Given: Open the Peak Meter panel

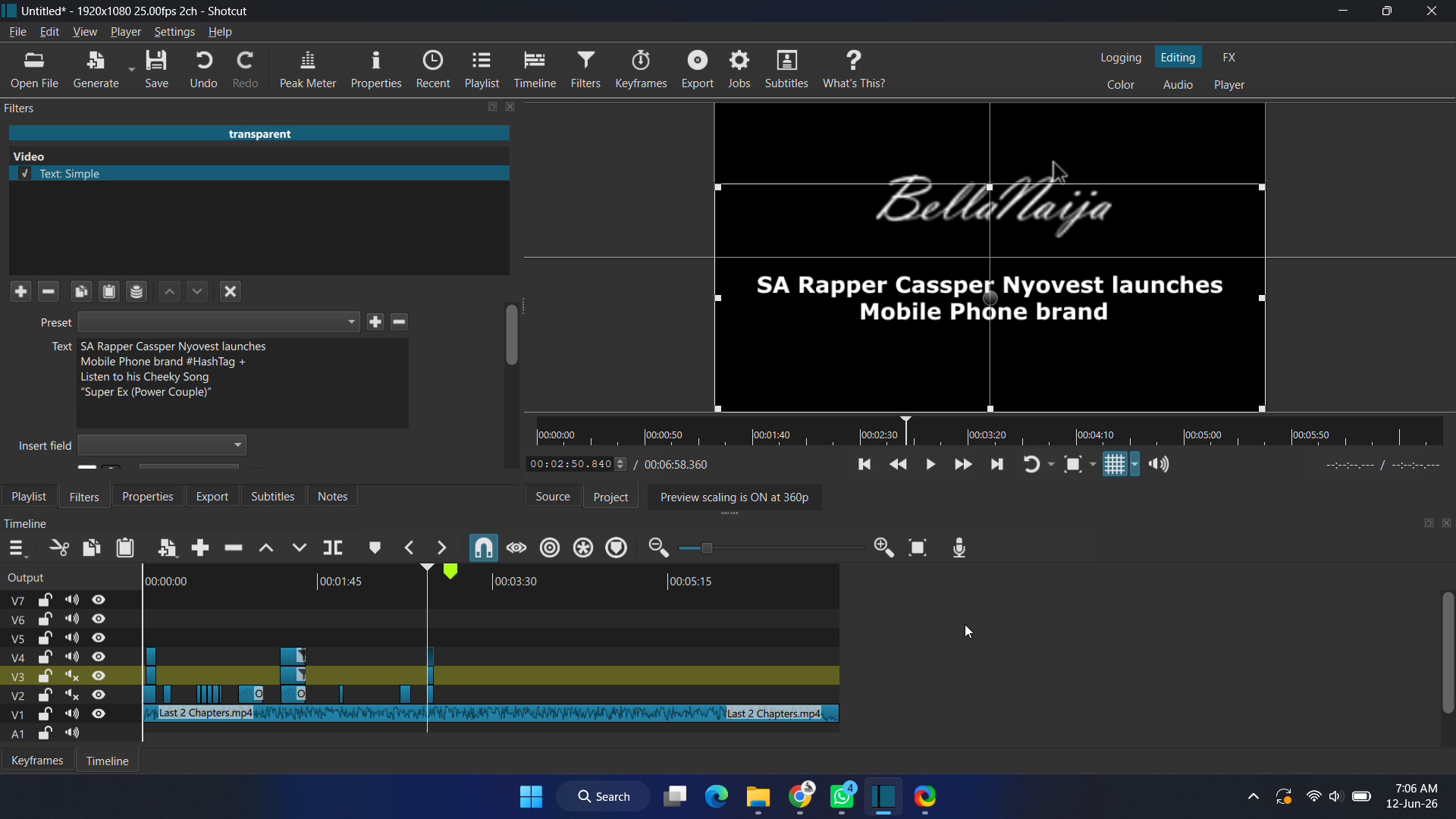Looking at the screenshot, I should (x=307, y=70).
